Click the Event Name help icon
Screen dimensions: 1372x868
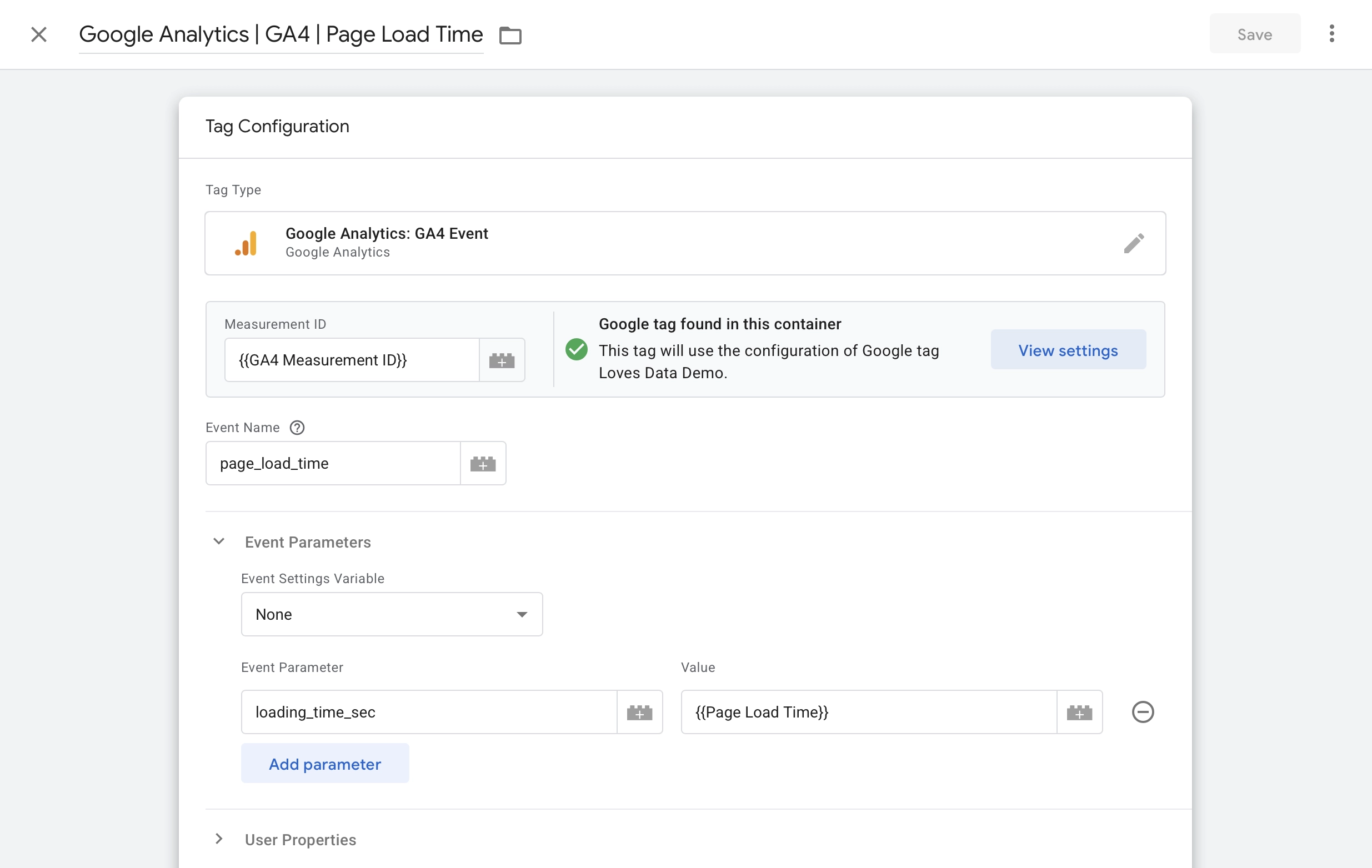pos(297,428)
